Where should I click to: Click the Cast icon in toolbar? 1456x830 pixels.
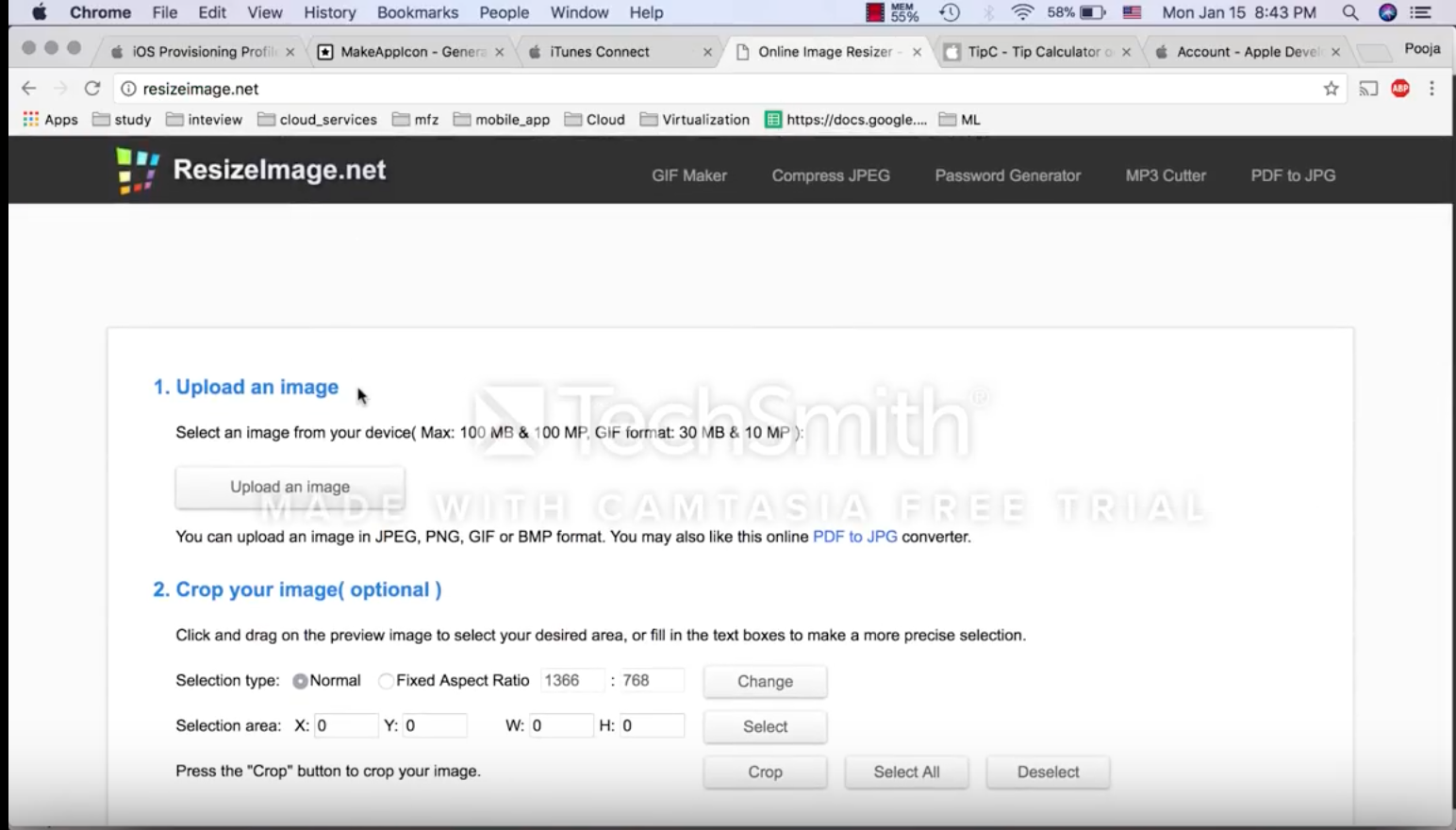[x=1368, y=89]
